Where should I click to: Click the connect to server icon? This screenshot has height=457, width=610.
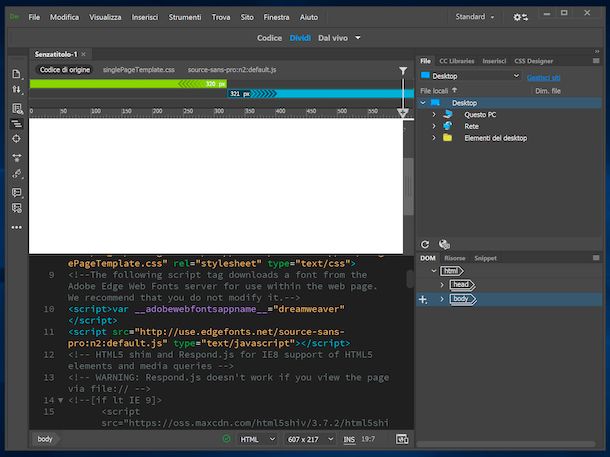coord(444,245)
